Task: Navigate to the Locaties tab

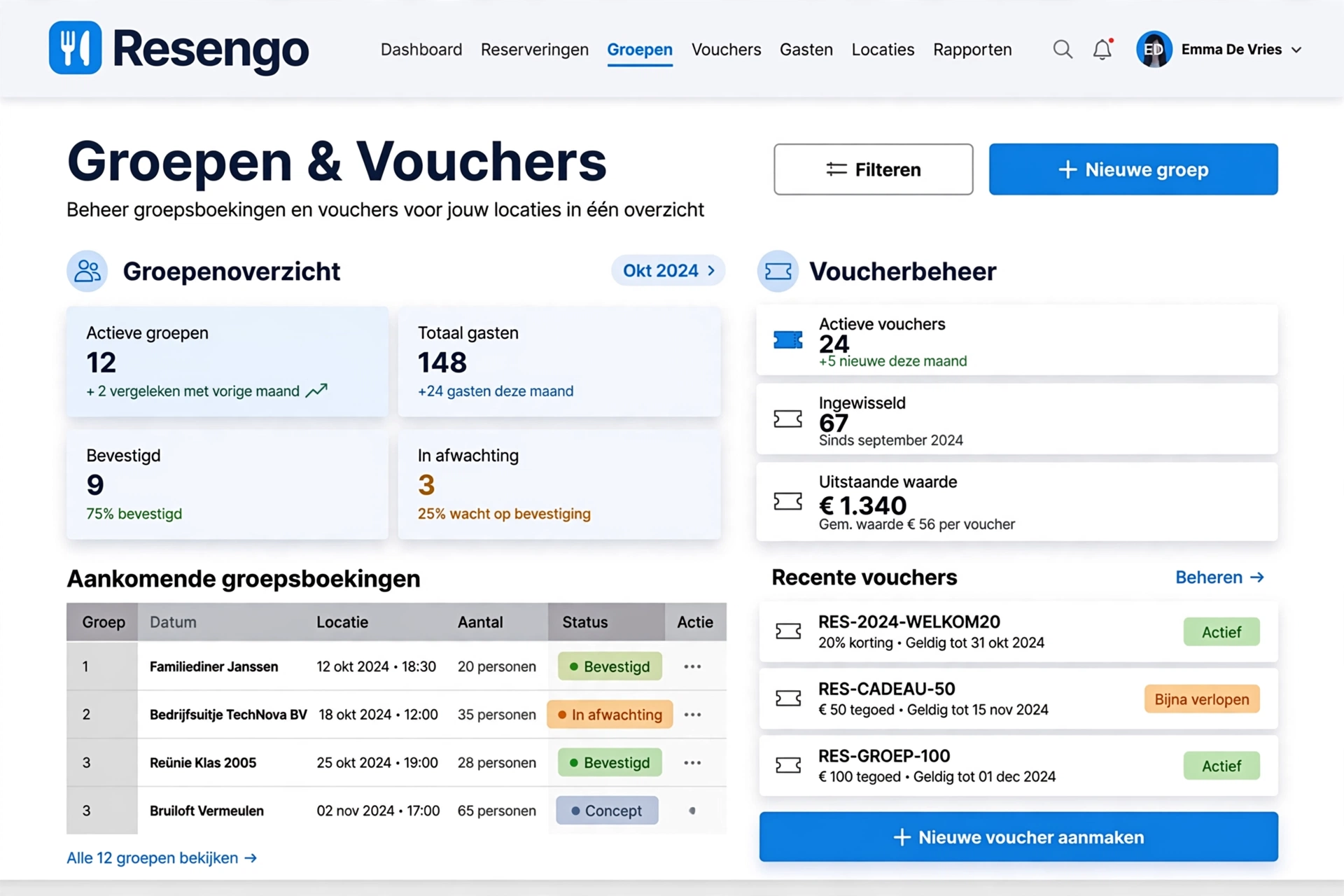Action: tap(883, 50)
